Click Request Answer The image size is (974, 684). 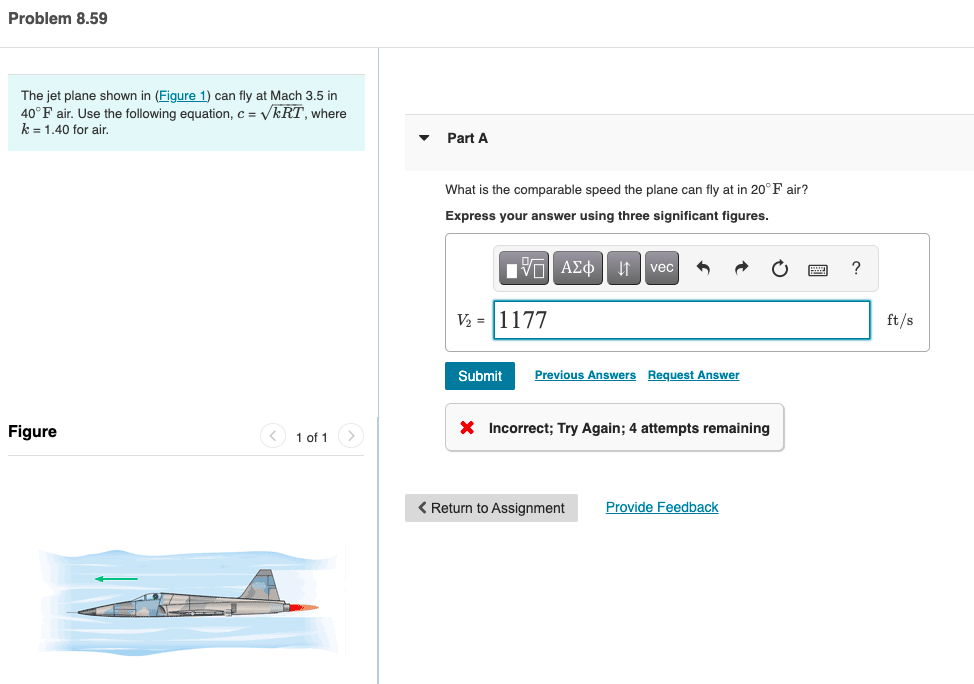tap(693, 375)
